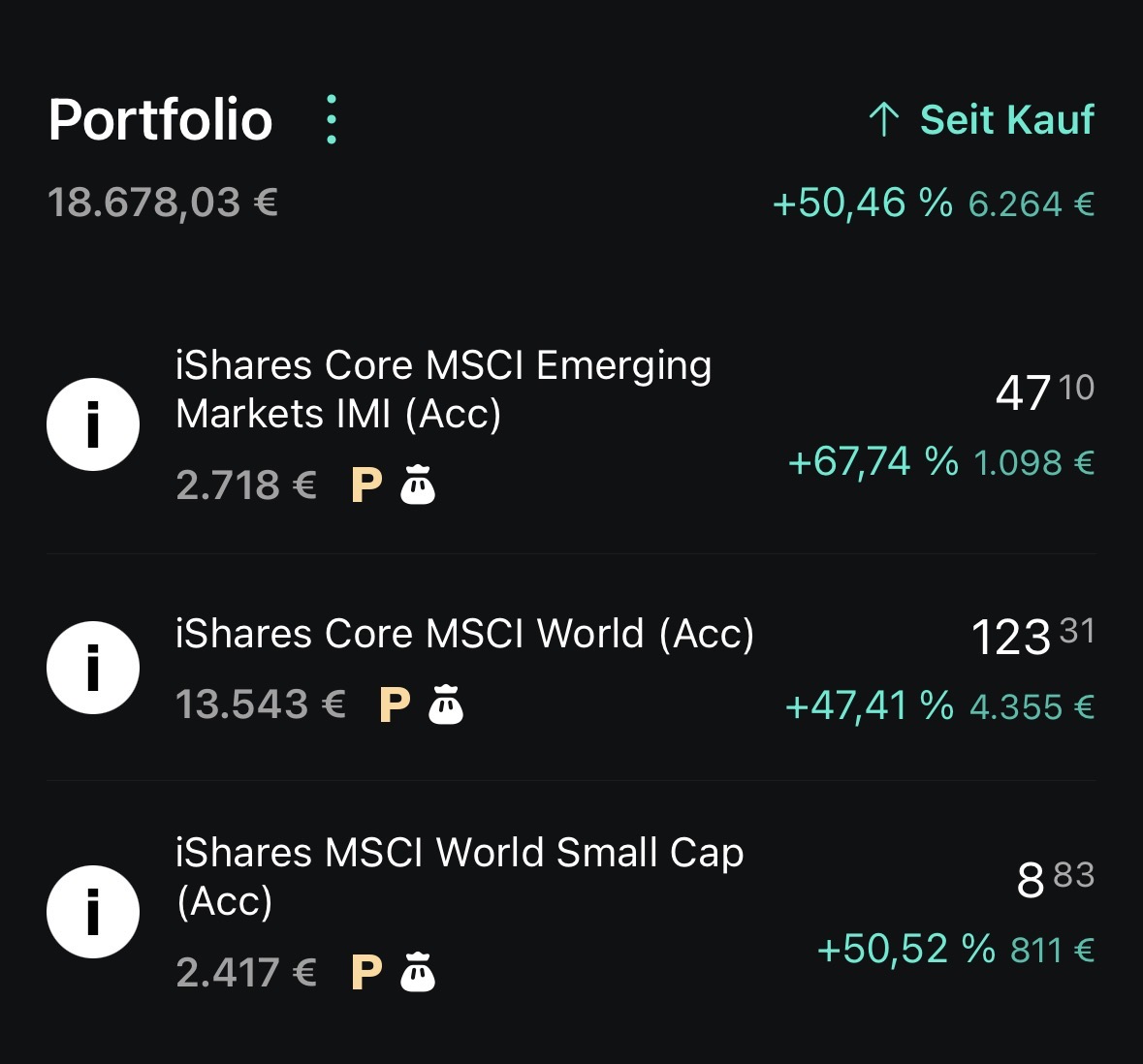Tap money bag icon on MSCI World row
Image resolution: width=1143 pixels, height=1064 pixels.
point(446,704)
